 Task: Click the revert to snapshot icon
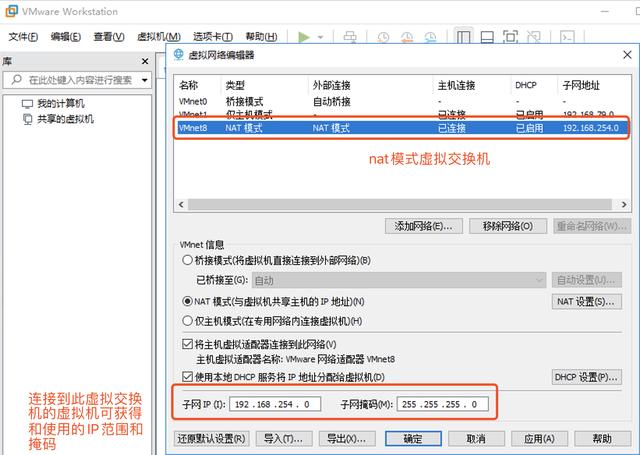(x=407, y=37)
